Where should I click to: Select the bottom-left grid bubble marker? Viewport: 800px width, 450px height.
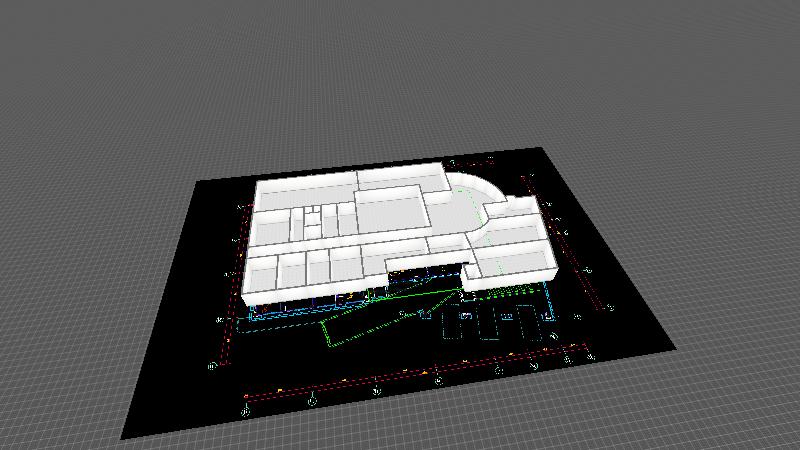[245, 410]
